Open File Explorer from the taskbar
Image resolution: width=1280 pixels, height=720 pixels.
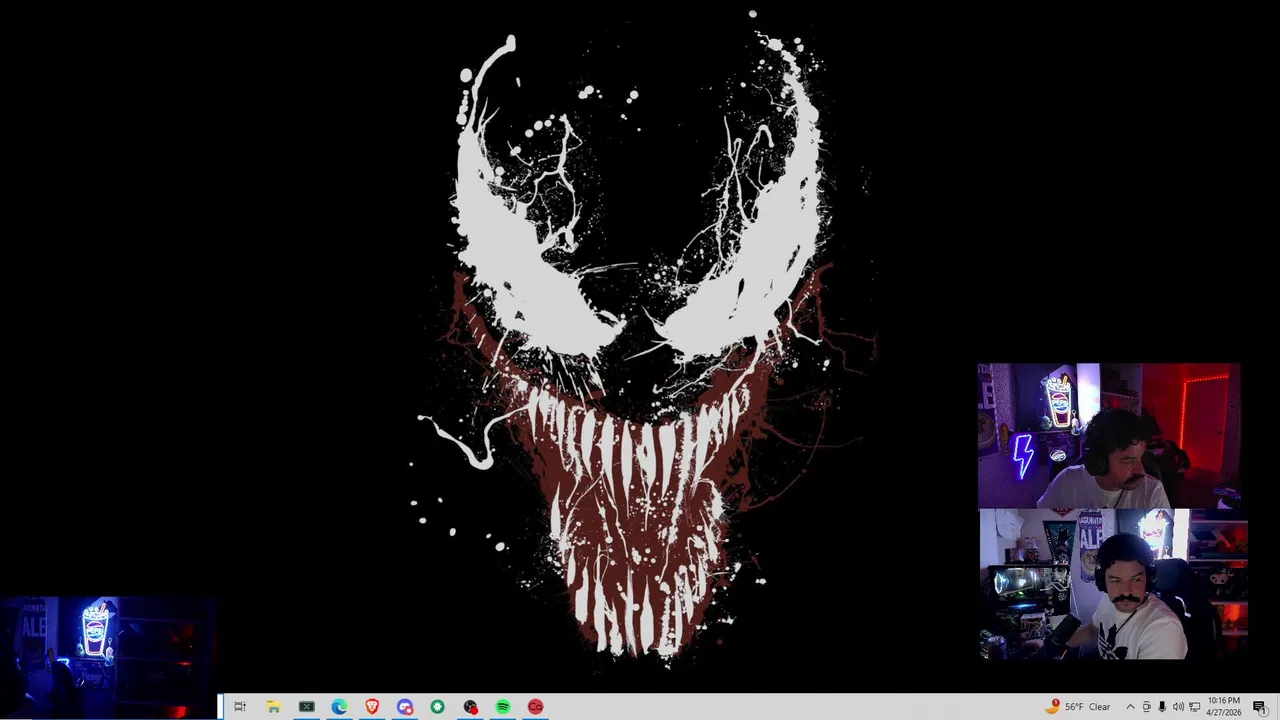tap(273, 707)
